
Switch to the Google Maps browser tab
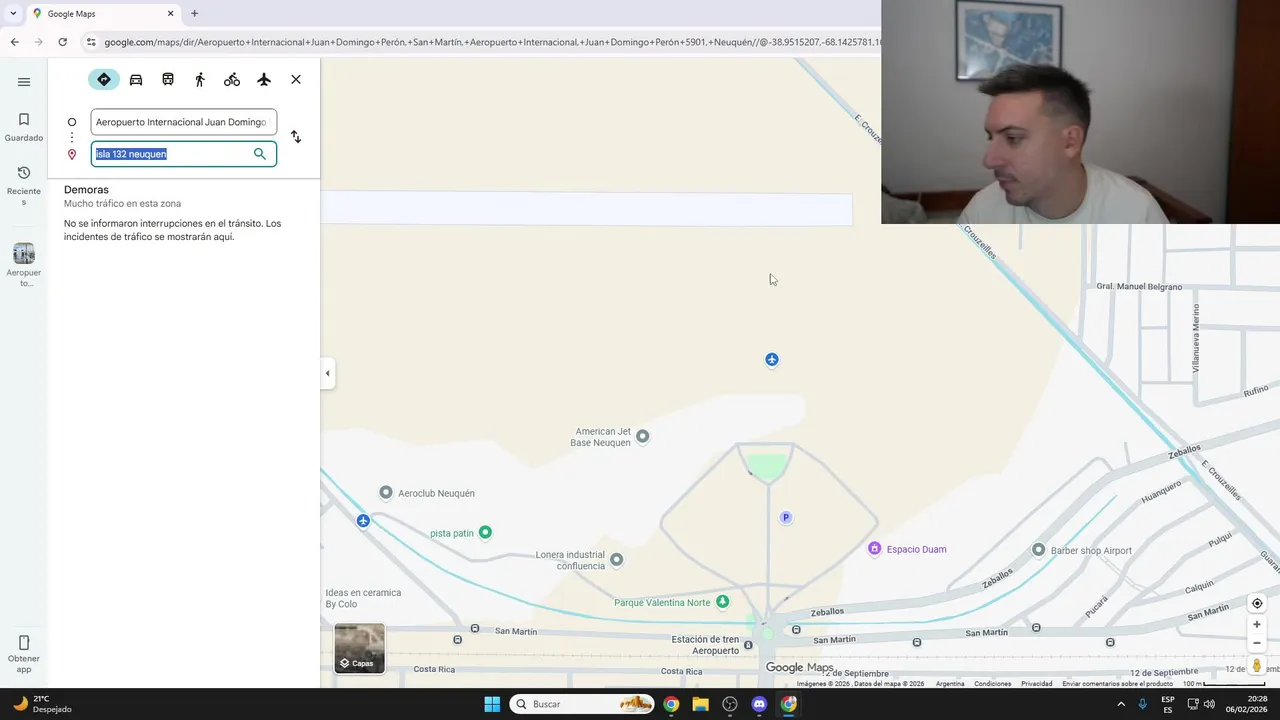(x=103, y=14)
